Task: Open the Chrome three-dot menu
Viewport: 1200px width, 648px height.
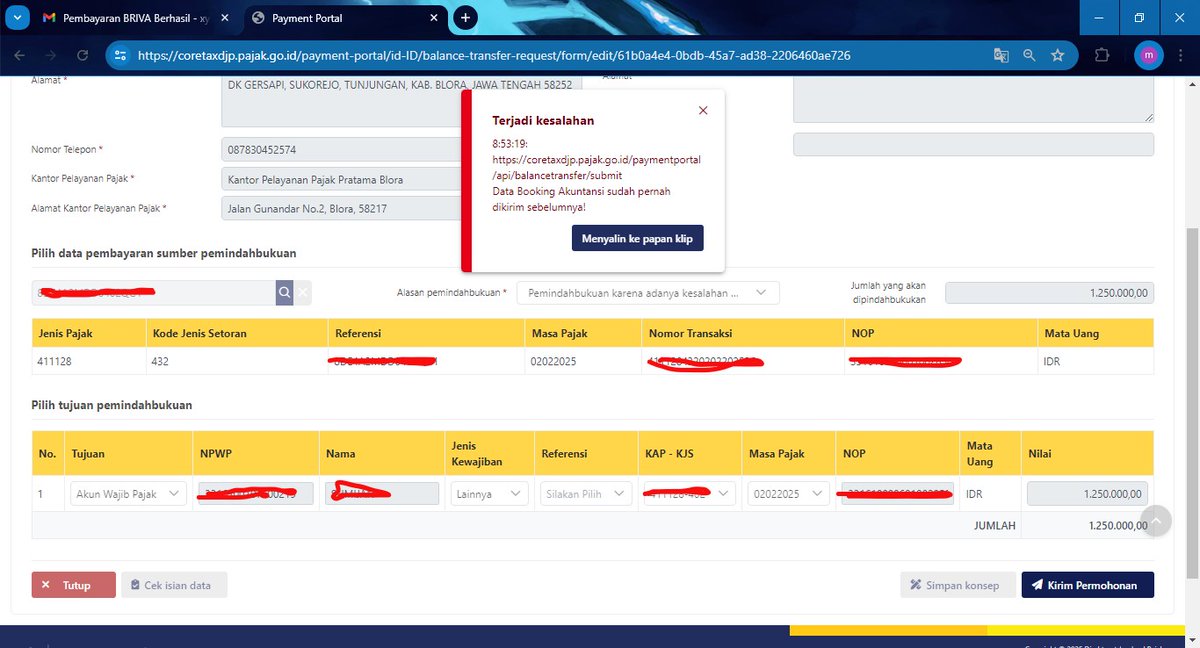Action: click(x=1181, y=56)
